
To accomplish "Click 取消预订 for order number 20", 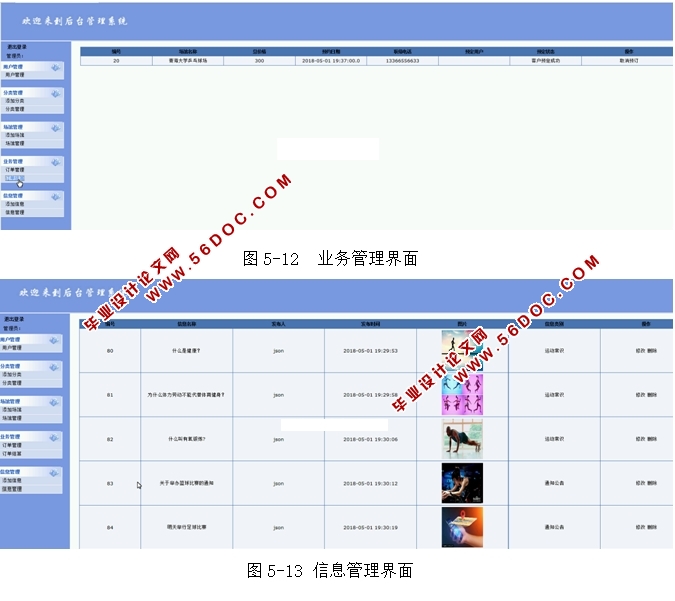I will point(629,61).
